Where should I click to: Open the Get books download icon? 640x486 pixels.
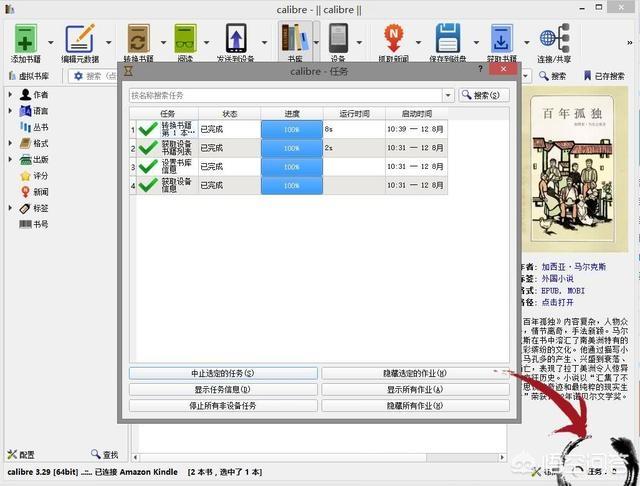(x=502, y=38)
